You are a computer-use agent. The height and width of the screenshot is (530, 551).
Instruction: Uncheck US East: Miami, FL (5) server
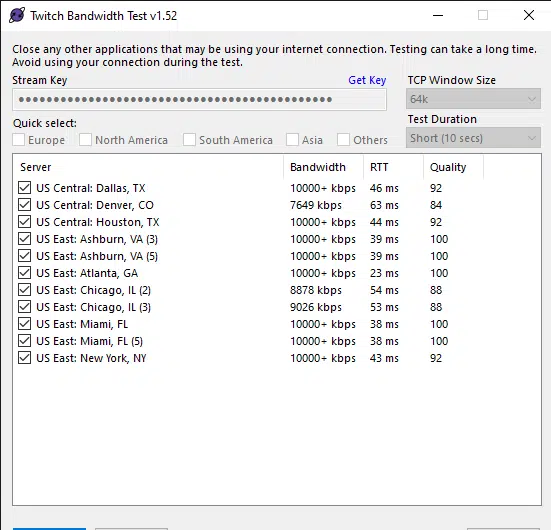[x=24, y=341]
